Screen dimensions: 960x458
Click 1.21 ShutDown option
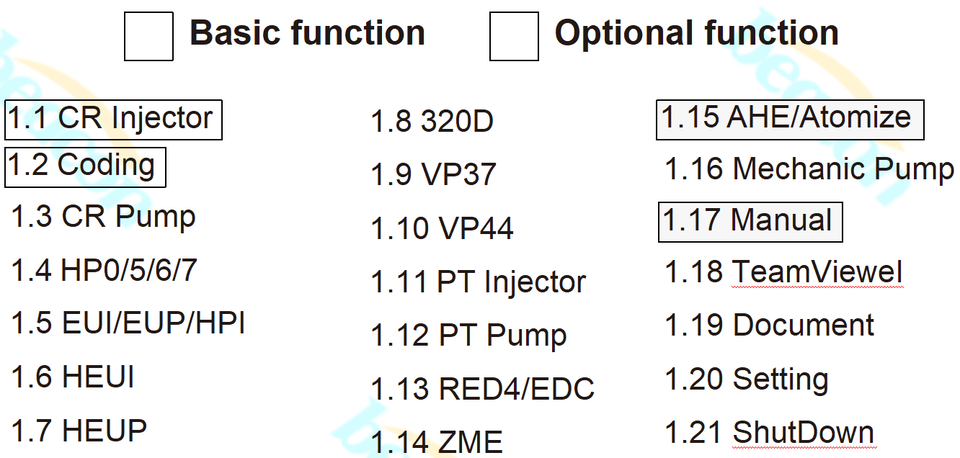769,433
